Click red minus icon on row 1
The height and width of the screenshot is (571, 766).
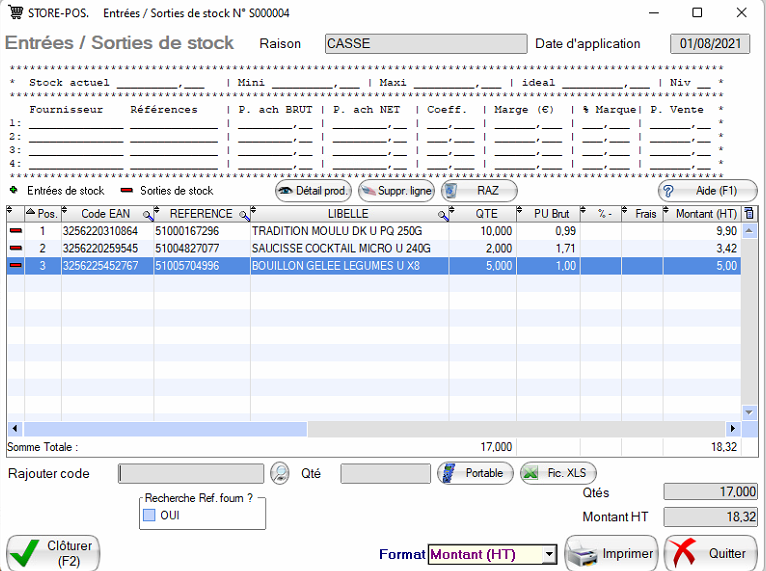coord(15,231)
